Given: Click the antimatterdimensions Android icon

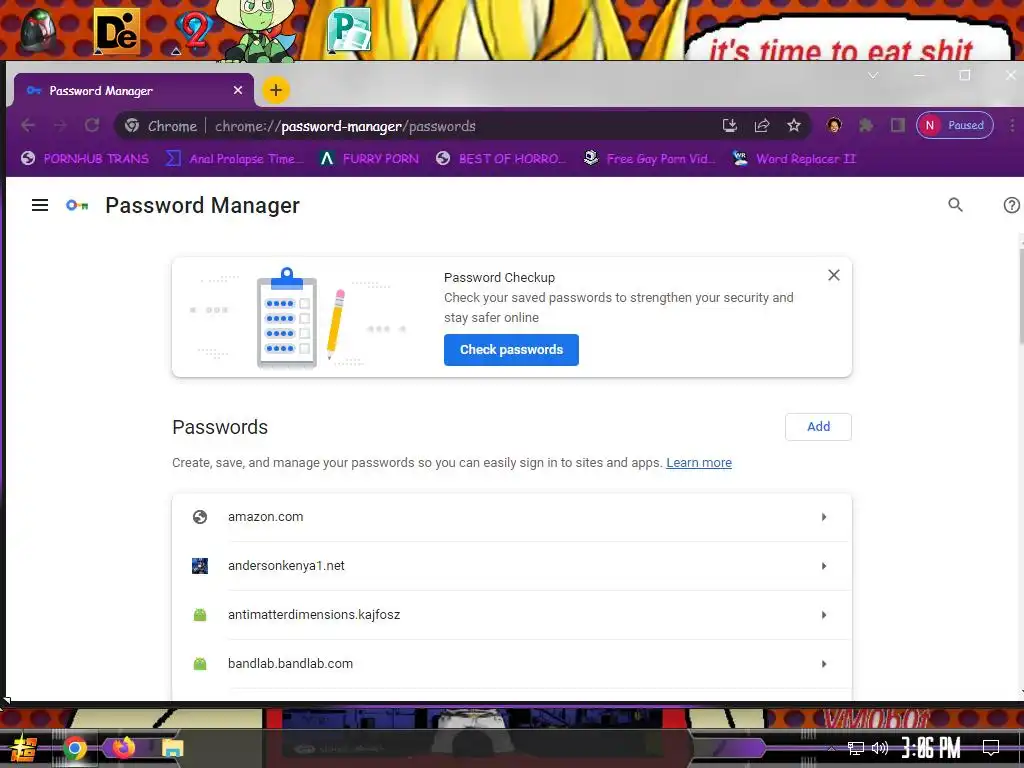Looking at the screenshot, I should click(200, 615).
